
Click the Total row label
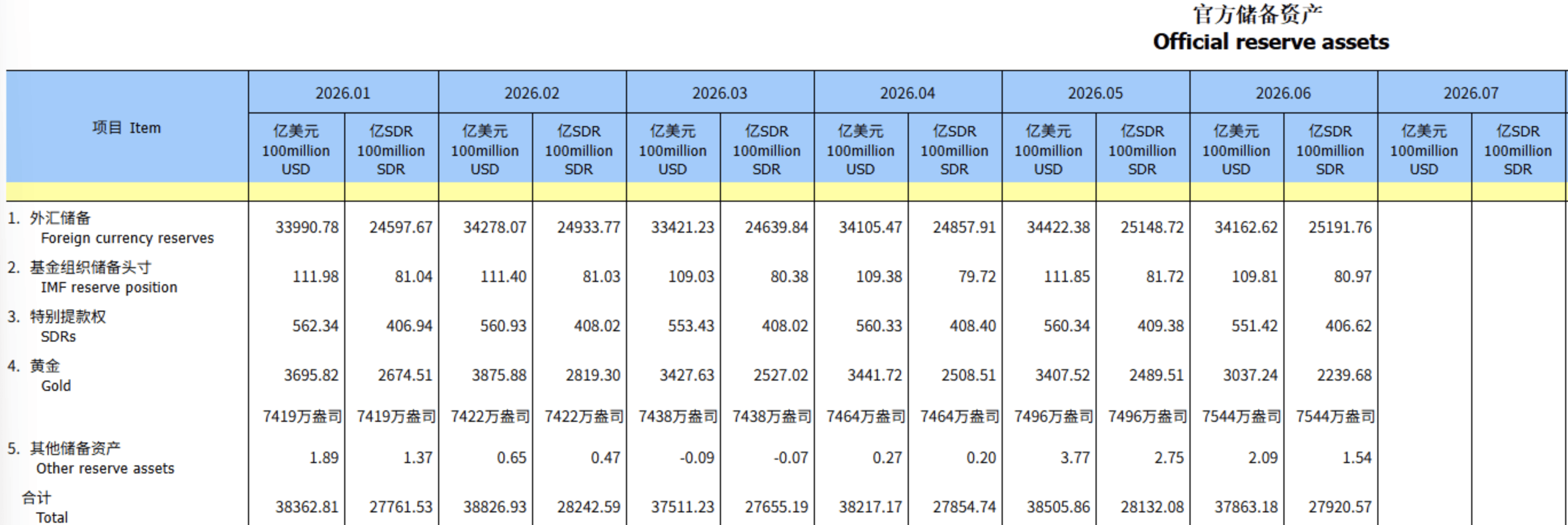pos(52,517)
